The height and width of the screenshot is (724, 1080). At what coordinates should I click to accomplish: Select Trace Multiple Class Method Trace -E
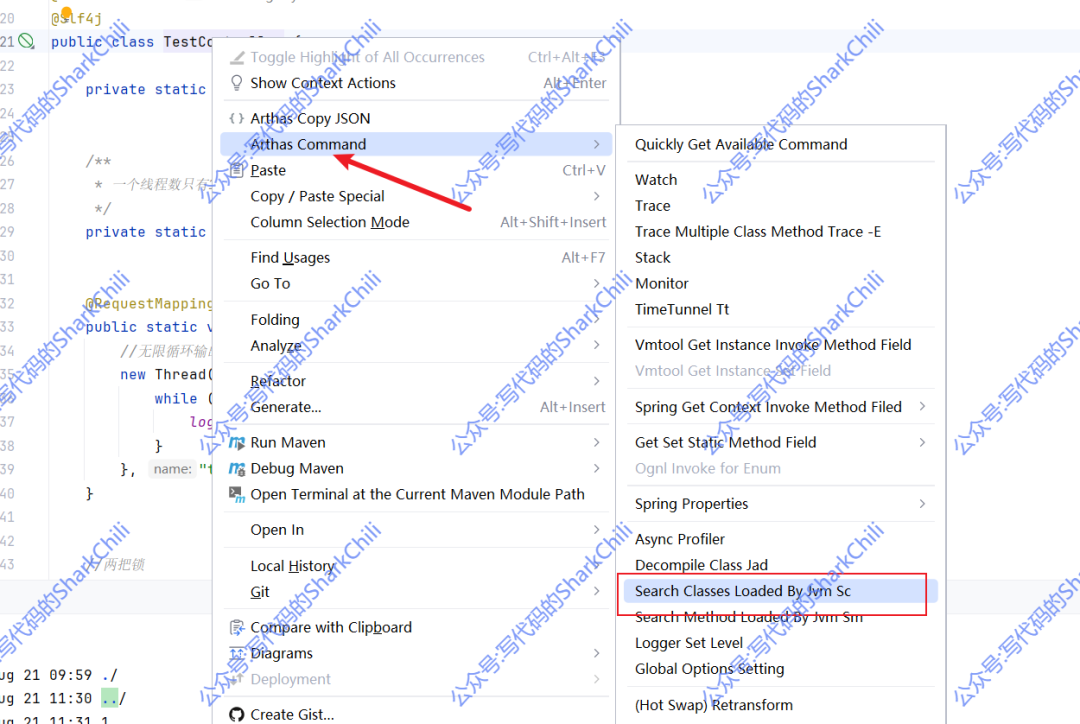click(781, 231)
